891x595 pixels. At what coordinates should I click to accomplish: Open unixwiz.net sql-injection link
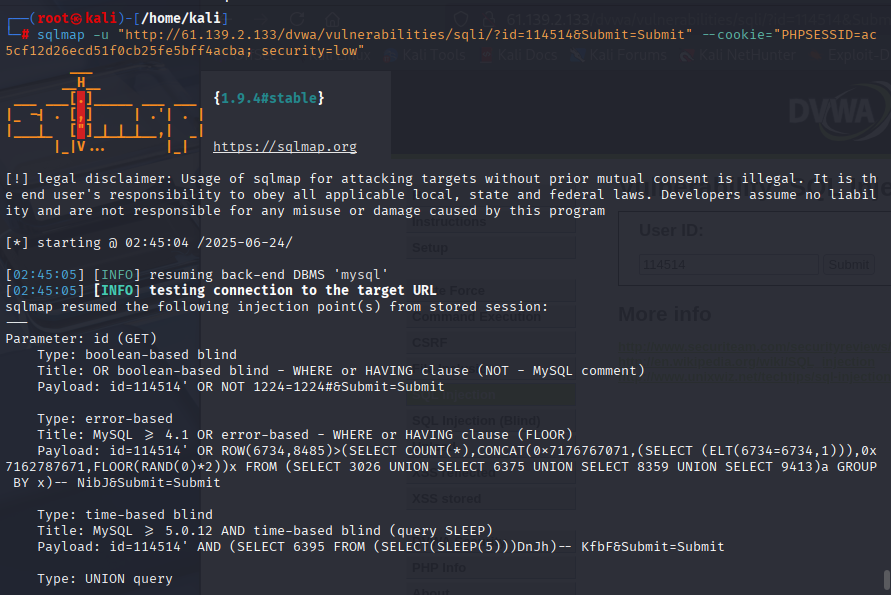754,376
